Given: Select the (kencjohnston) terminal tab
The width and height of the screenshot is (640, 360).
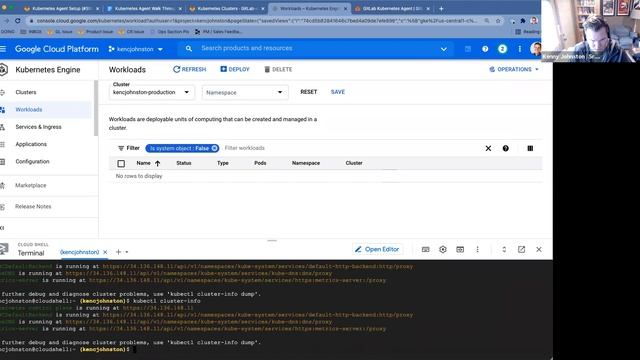Looking at the screenshot, I should [80, 252].
